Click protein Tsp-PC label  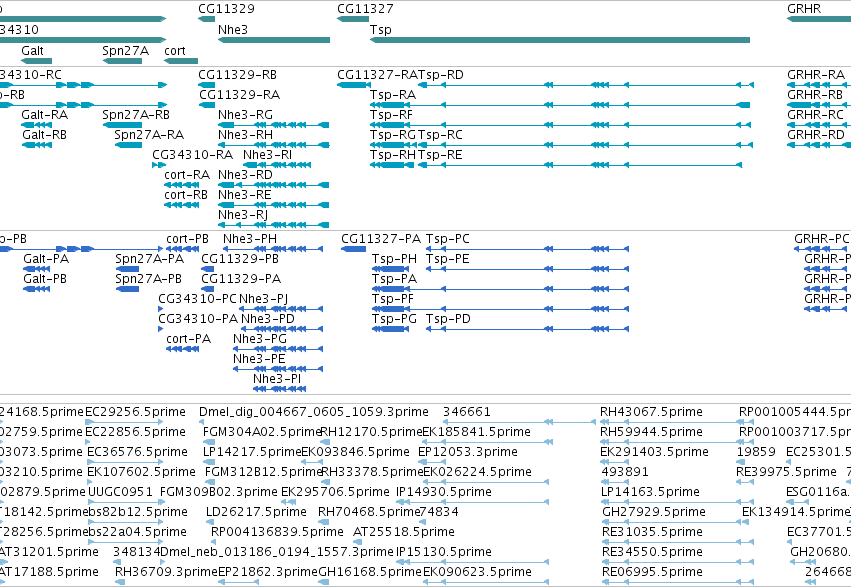pos(448,239)
